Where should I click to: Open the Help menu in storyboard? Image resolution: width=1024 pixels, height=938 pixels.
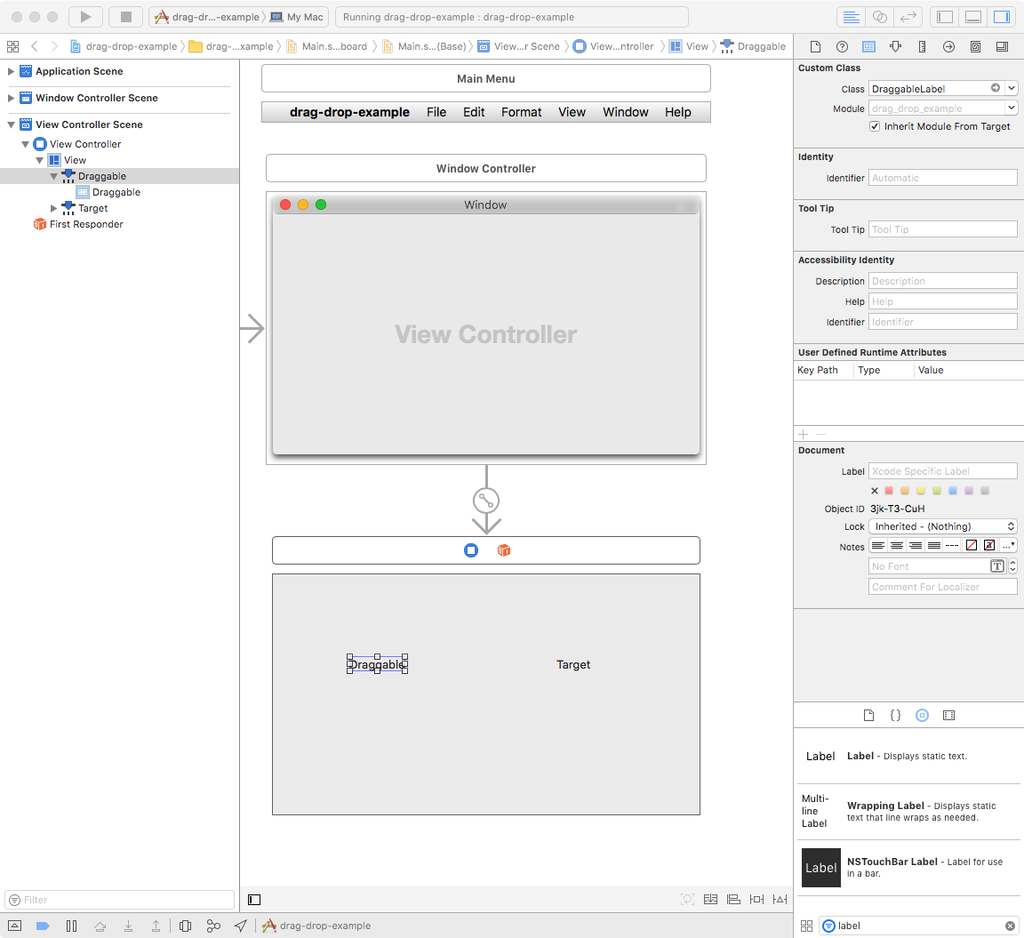coord(678,112)
